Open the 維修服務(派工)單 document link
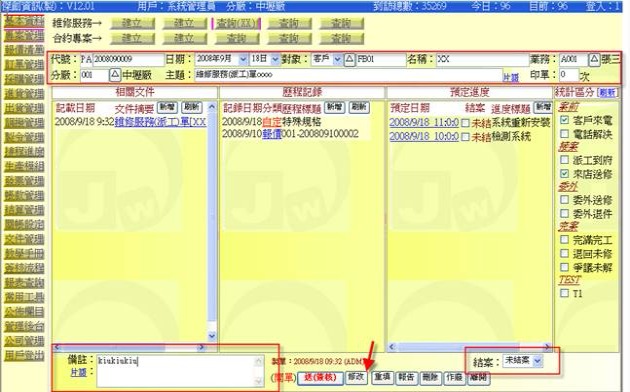 [160, 122]
